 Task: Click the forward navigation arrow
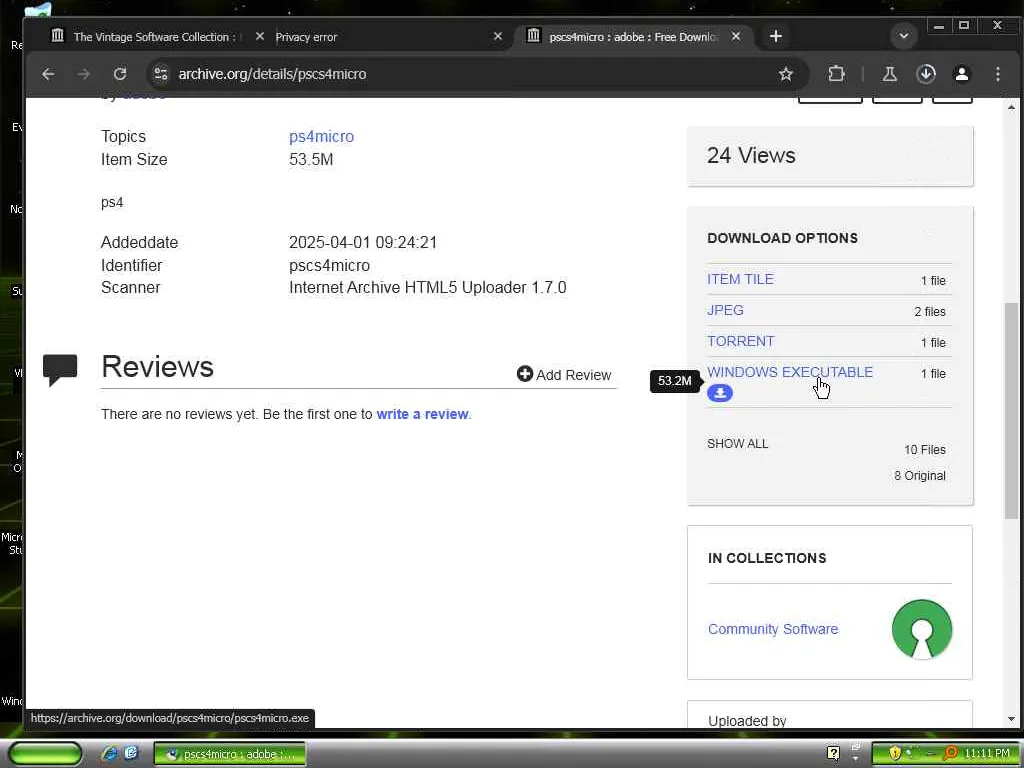[84, 74]
